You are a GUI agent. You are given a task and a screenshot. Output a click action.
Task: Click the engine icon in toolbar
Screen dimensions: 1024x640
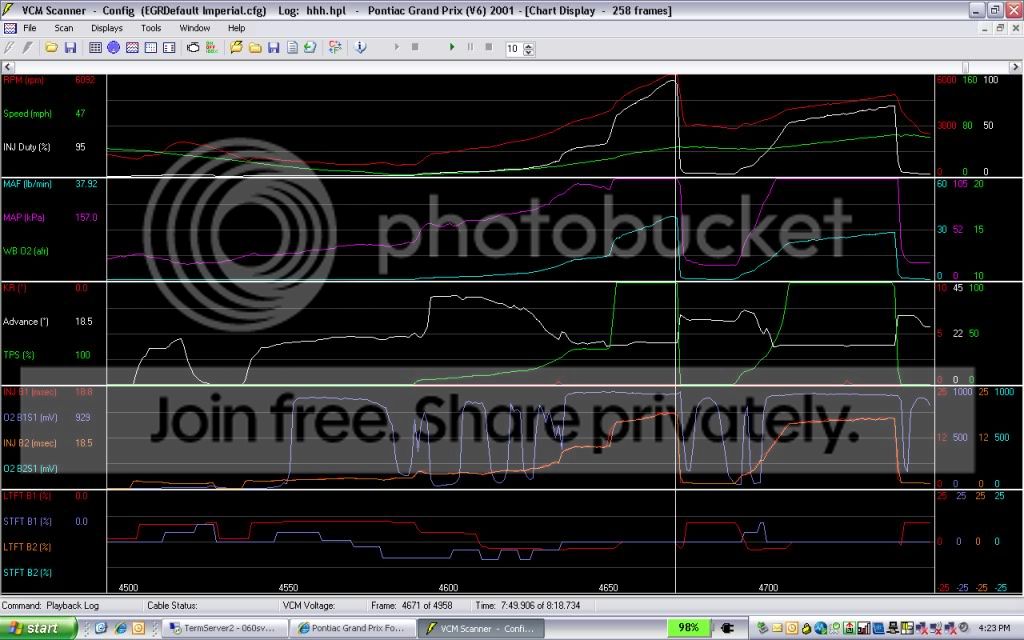pyautogui.click(x=193, y=47)
